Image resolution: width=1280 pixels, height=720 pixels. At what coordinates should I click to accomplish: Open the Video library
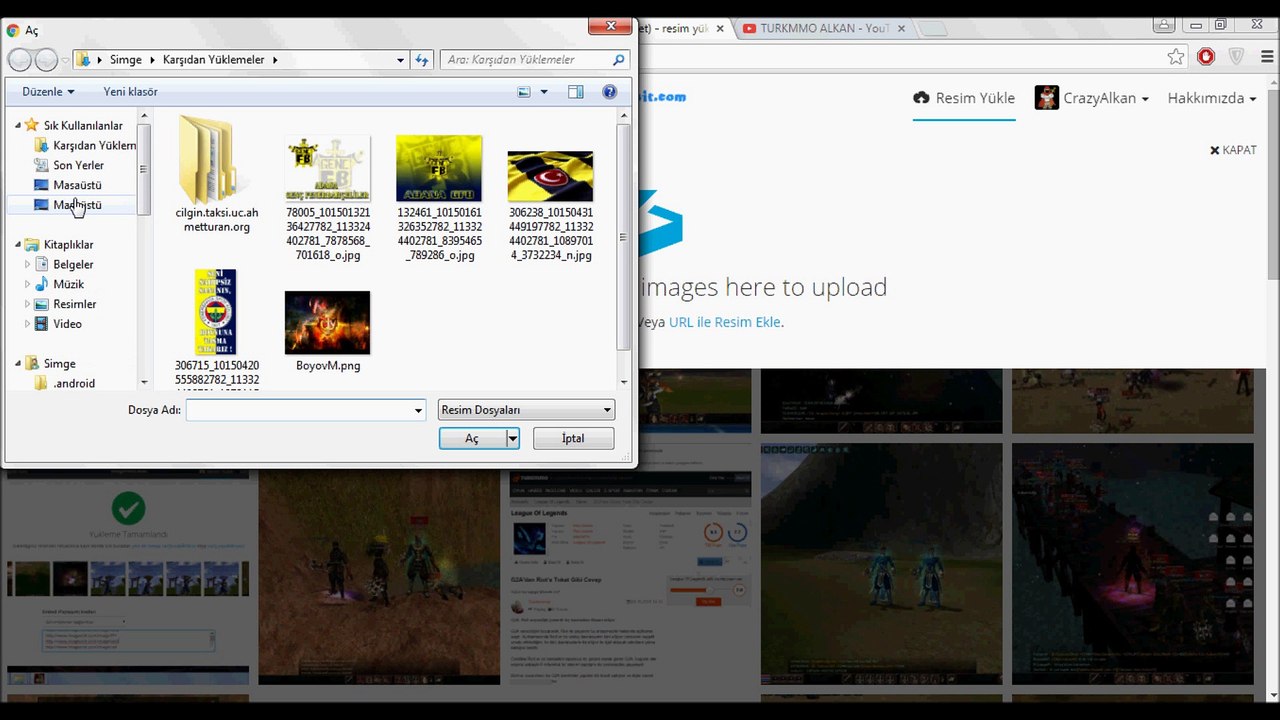click(x=67, y=324)
